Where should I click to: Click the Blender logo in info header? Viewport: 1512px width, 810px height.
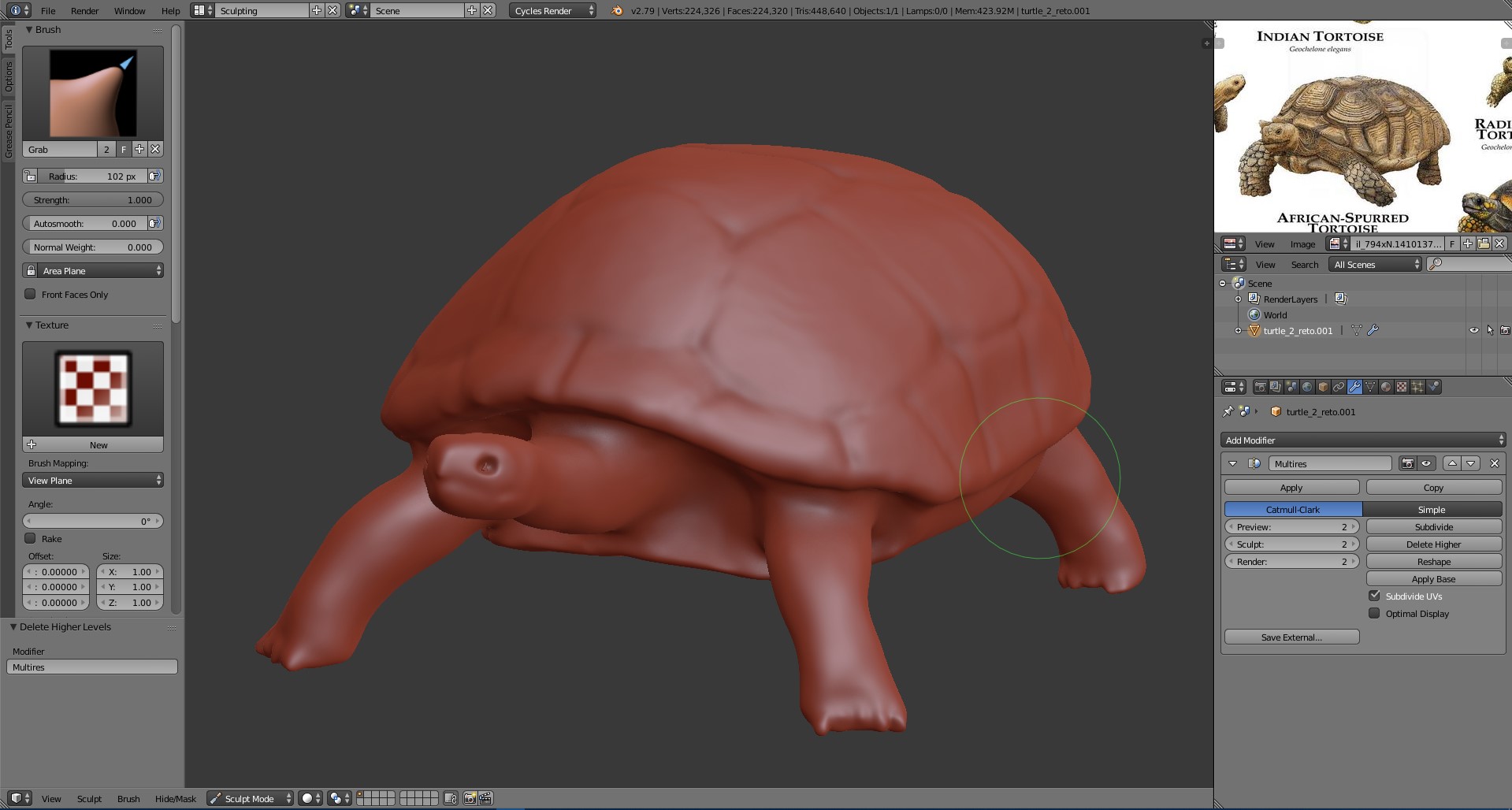coord(617,10)
